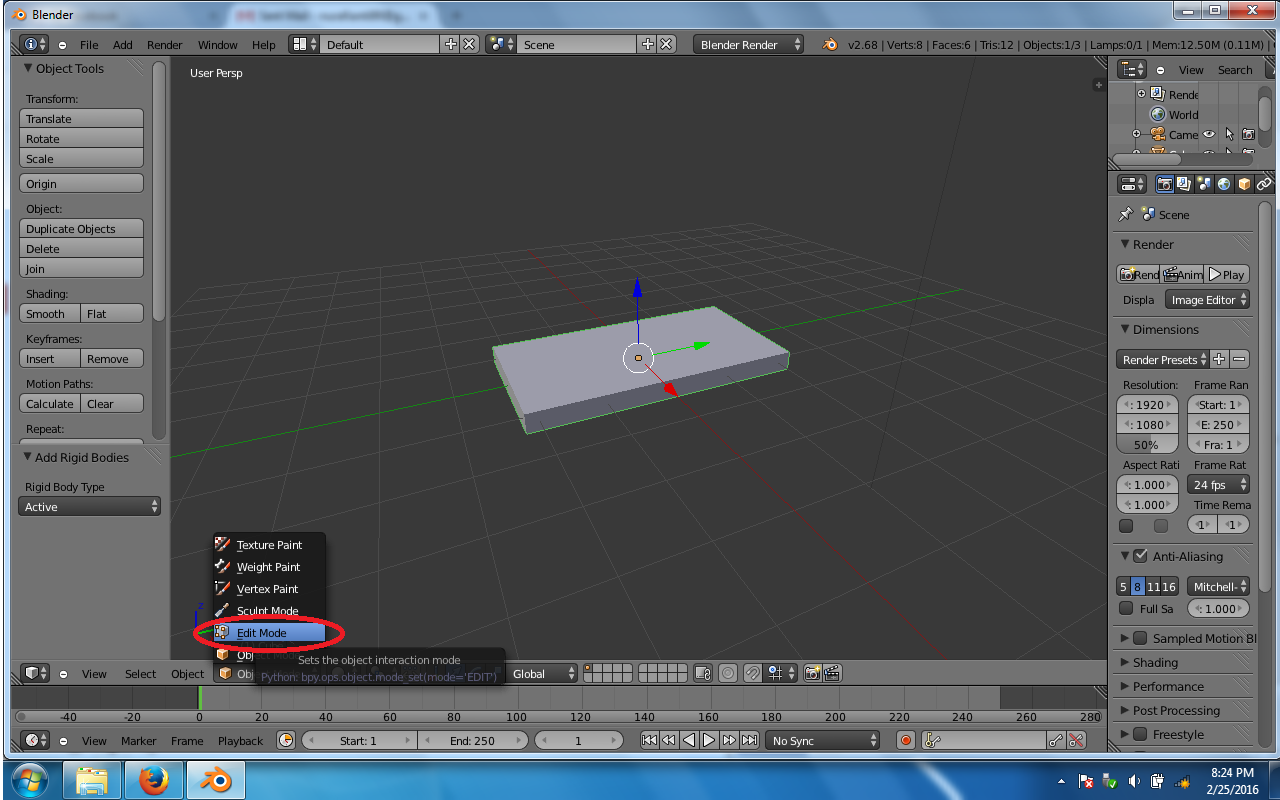Choose Edit Mode from mode menu
Screen dimensions: 1280x800
click(268, 632)
